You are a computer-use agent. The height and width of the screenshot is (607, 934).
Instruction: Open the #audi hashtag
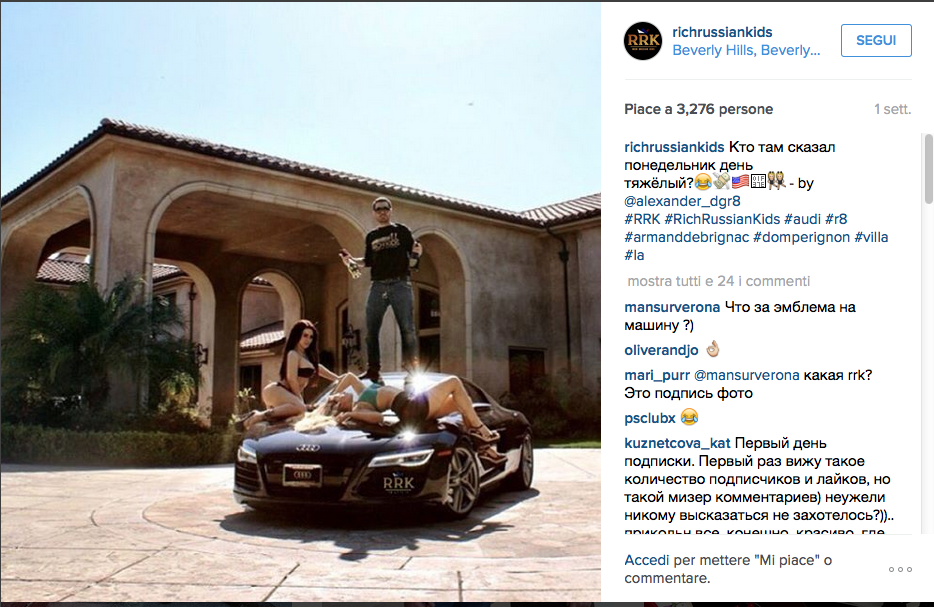pos(802,219)
